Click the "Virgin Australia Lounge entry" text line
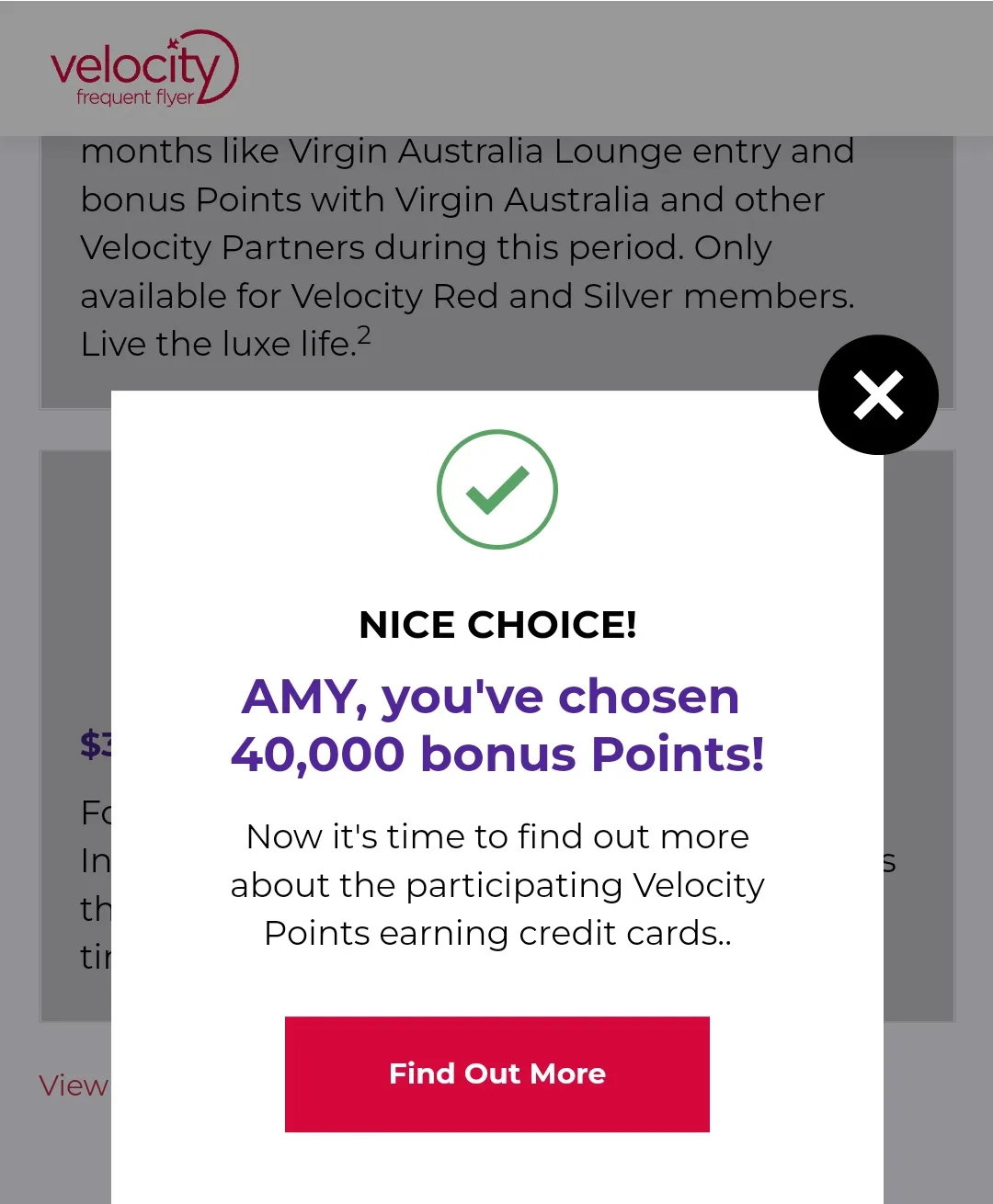Image resolution: width=993 pixels, height=1204 pixels. click(x=467, y=152)
